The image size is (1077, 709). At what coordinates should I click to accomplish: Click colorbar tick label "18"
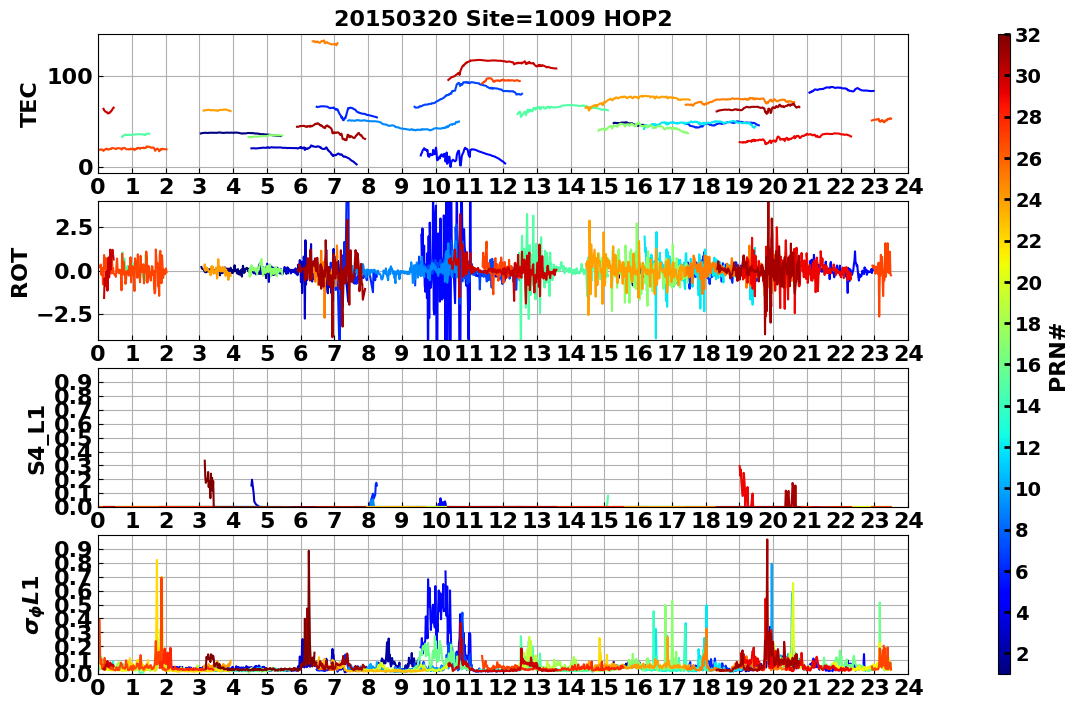coord(1028,324)
